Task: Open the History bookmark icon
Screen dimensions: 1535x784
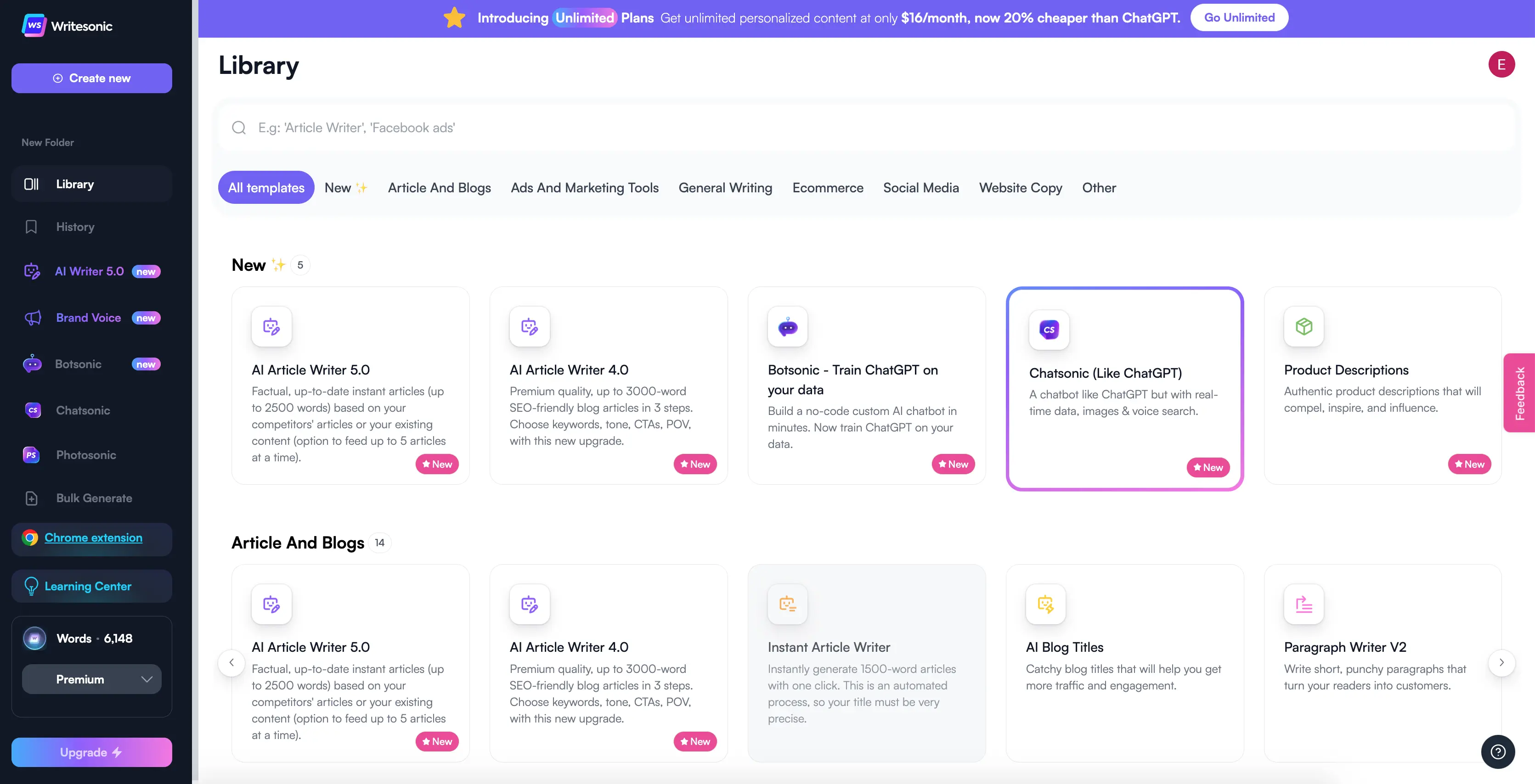Action: 31,227
